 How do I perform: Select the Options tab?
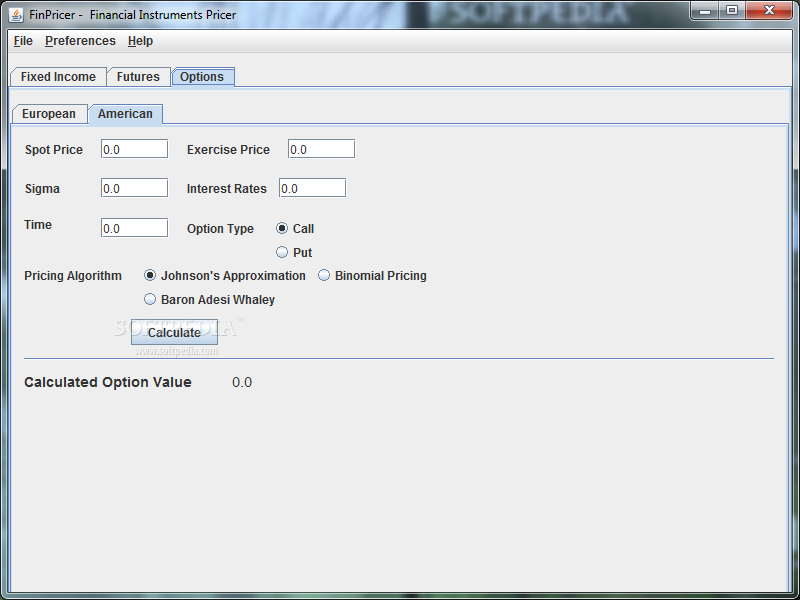point(202,77)
